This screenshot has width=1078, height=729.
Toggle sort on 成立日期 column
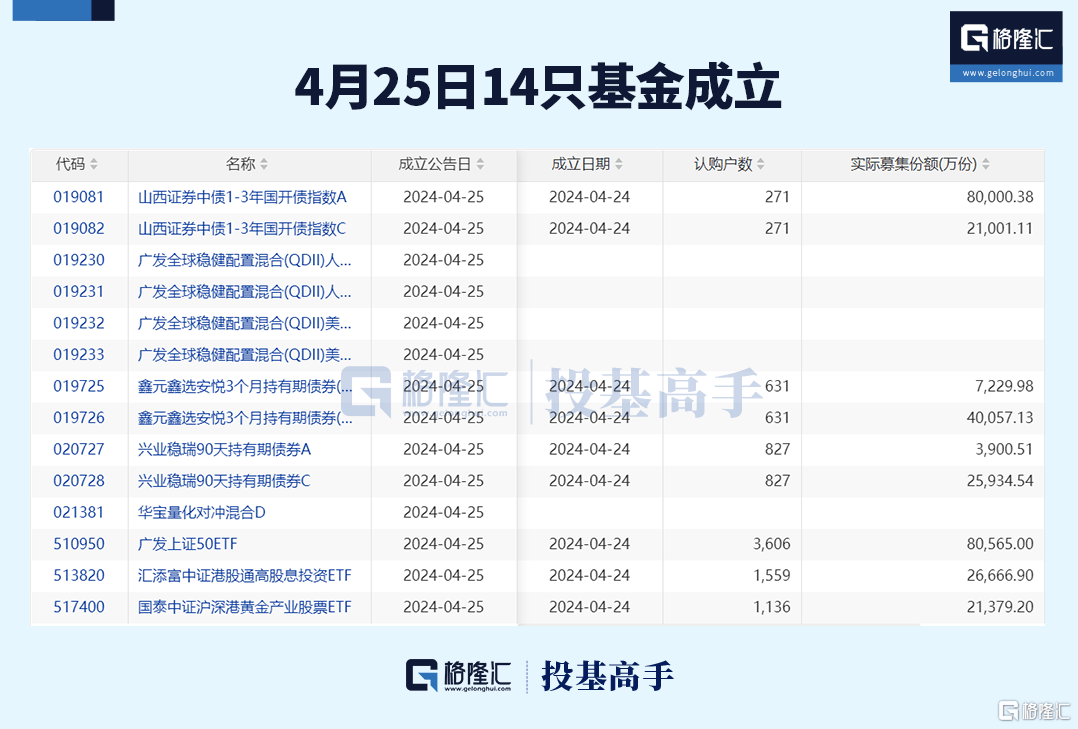click(x=619, y=165)
